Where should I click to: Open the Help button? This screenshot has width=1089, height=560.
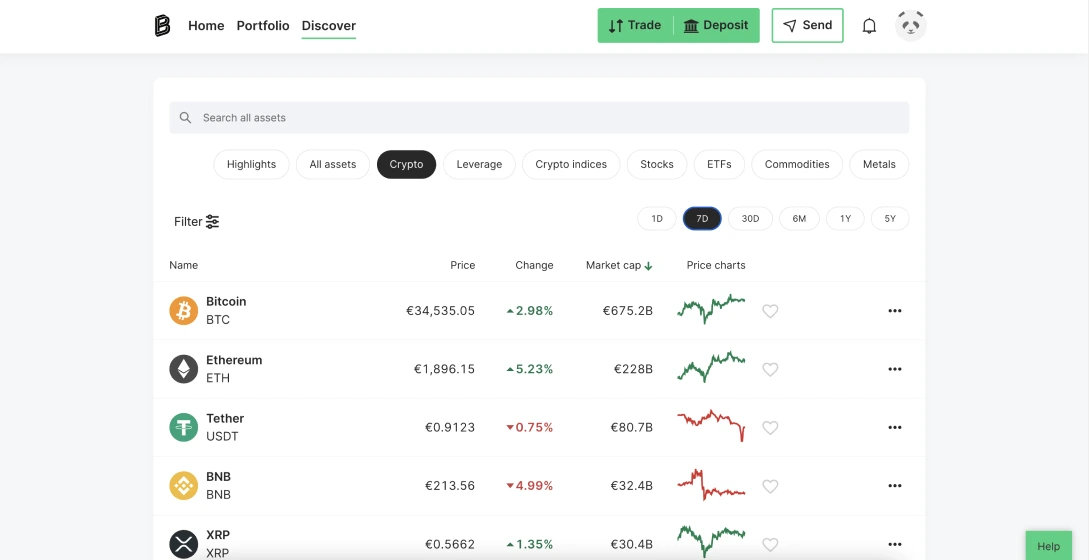[x=1049, y=546]
